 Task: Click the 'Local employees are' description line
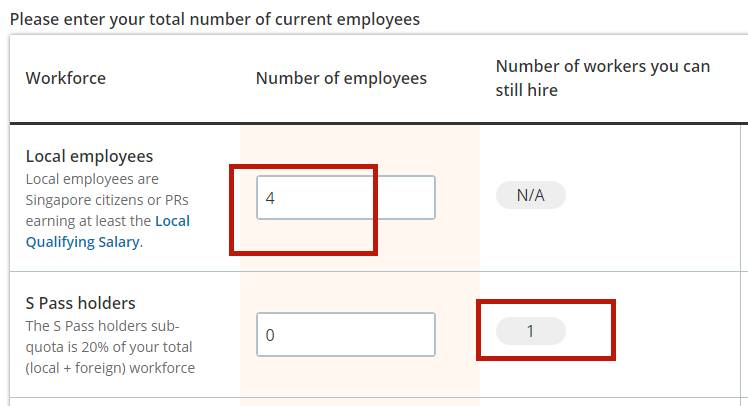tap(92, 180)
